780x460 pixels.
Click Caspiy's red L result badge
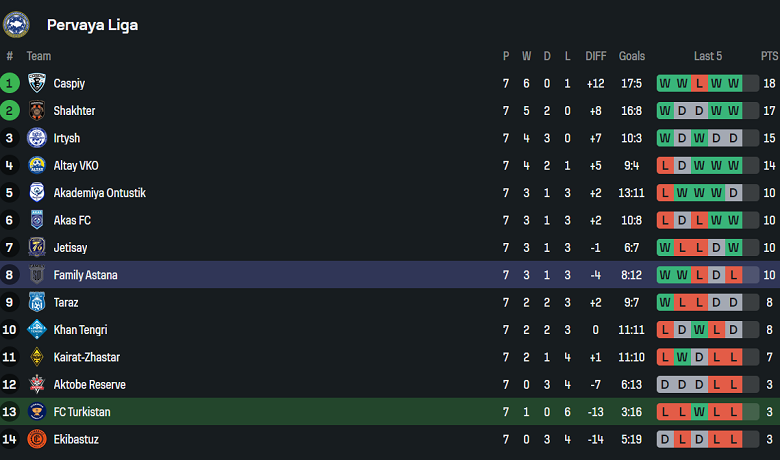(699, 84)
